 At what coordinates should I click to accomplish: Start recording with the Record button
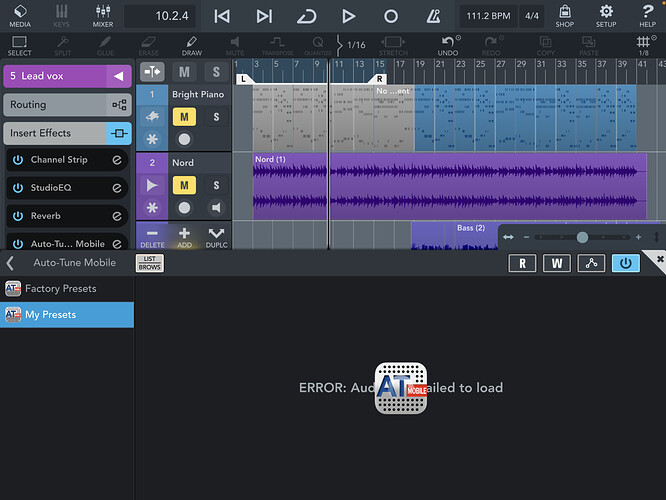pos(391,17)
